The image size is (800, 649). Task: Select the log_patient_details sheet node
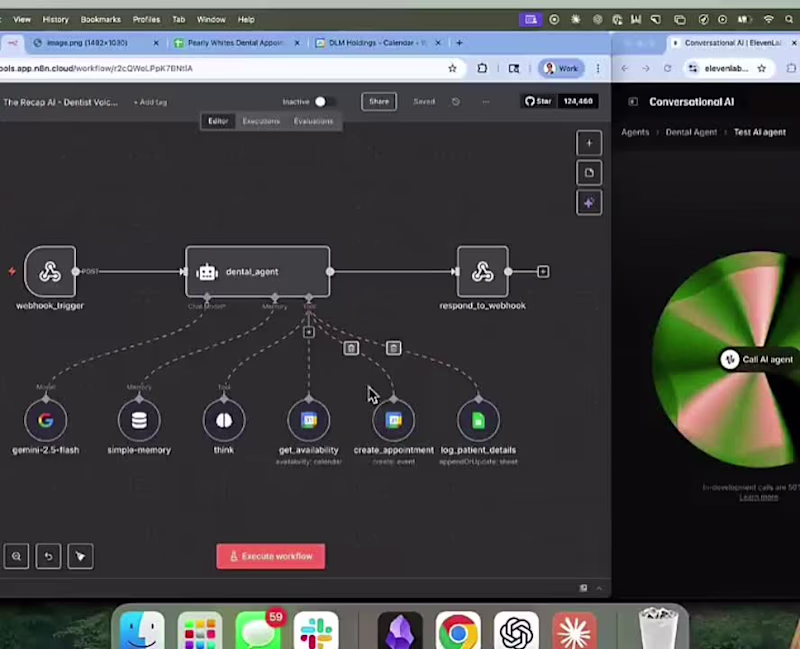click(x=478, y=420)
